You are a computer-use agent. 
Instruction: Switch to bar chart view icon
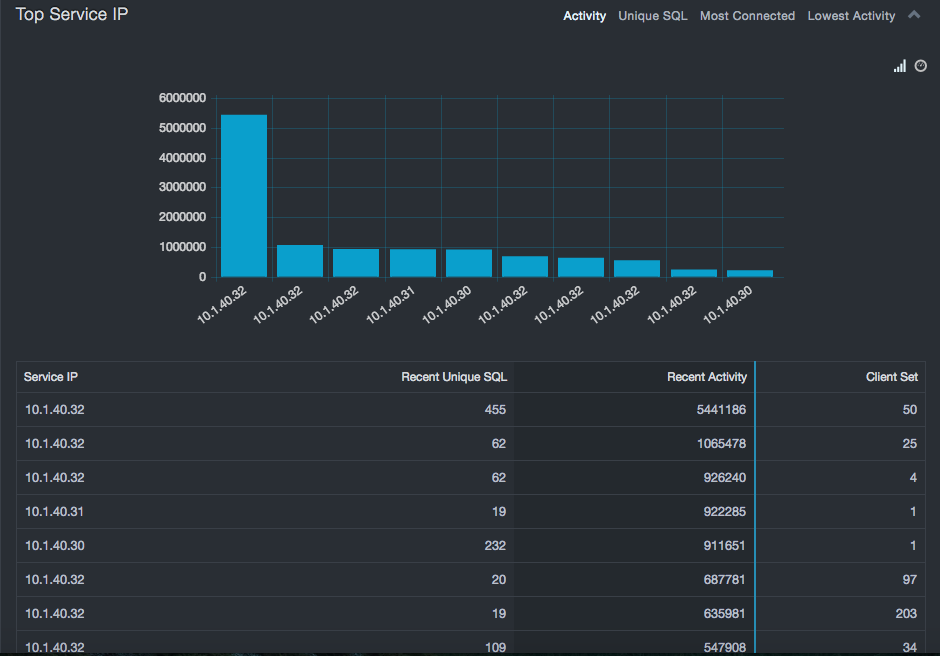pos(900,66)
